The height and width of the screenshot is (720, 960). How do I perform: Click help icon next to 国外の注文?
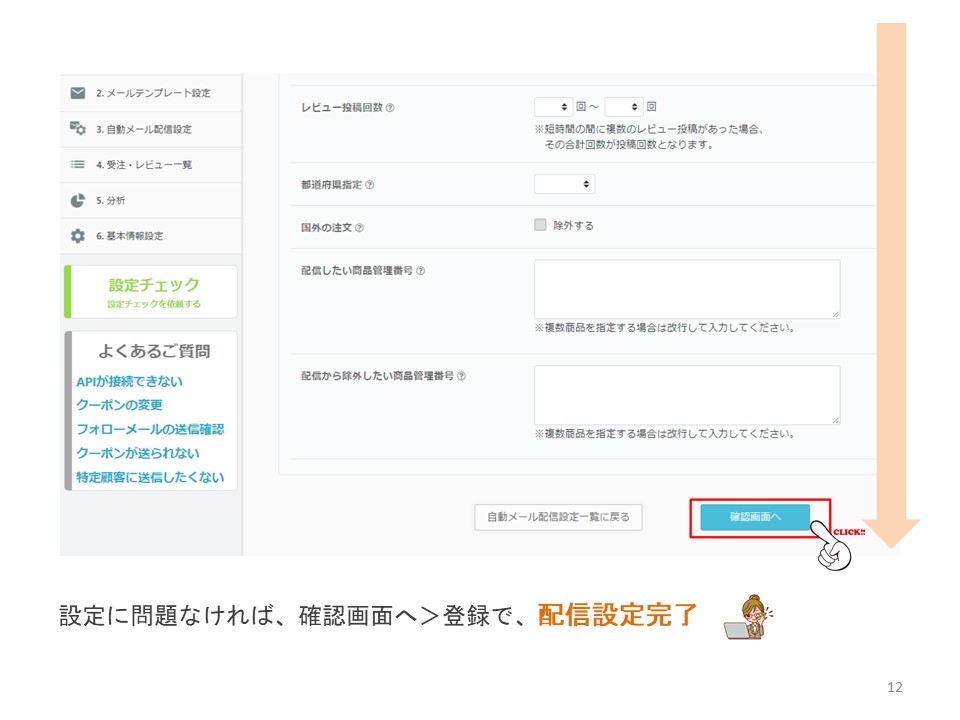tap(359, 228)
